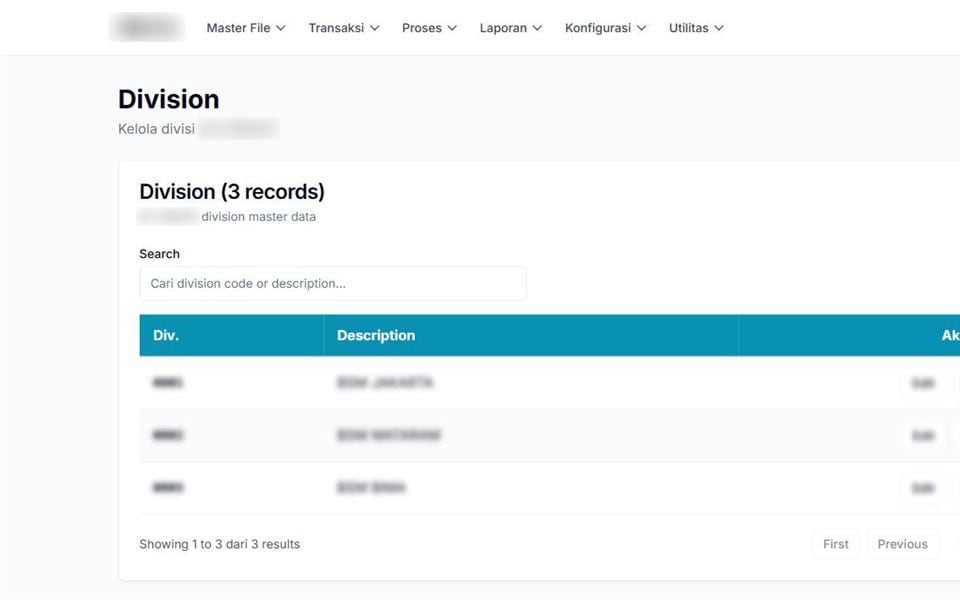Expand the Utilitas menu

pyautogui.click(x=696, y=28)
